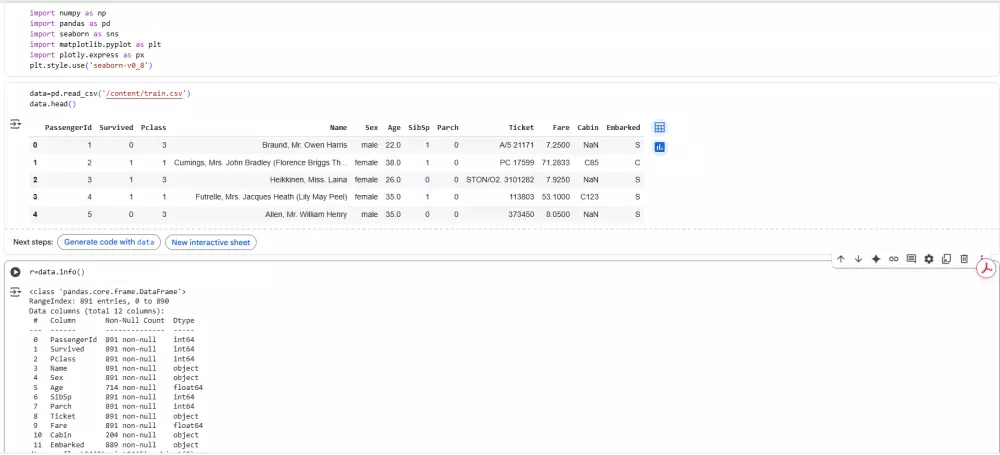Image resolution: width=1000 pixels, height=455 pixels.
Task: Click 'import matplotlib.pyplot as plt' line
Action: 95,44
